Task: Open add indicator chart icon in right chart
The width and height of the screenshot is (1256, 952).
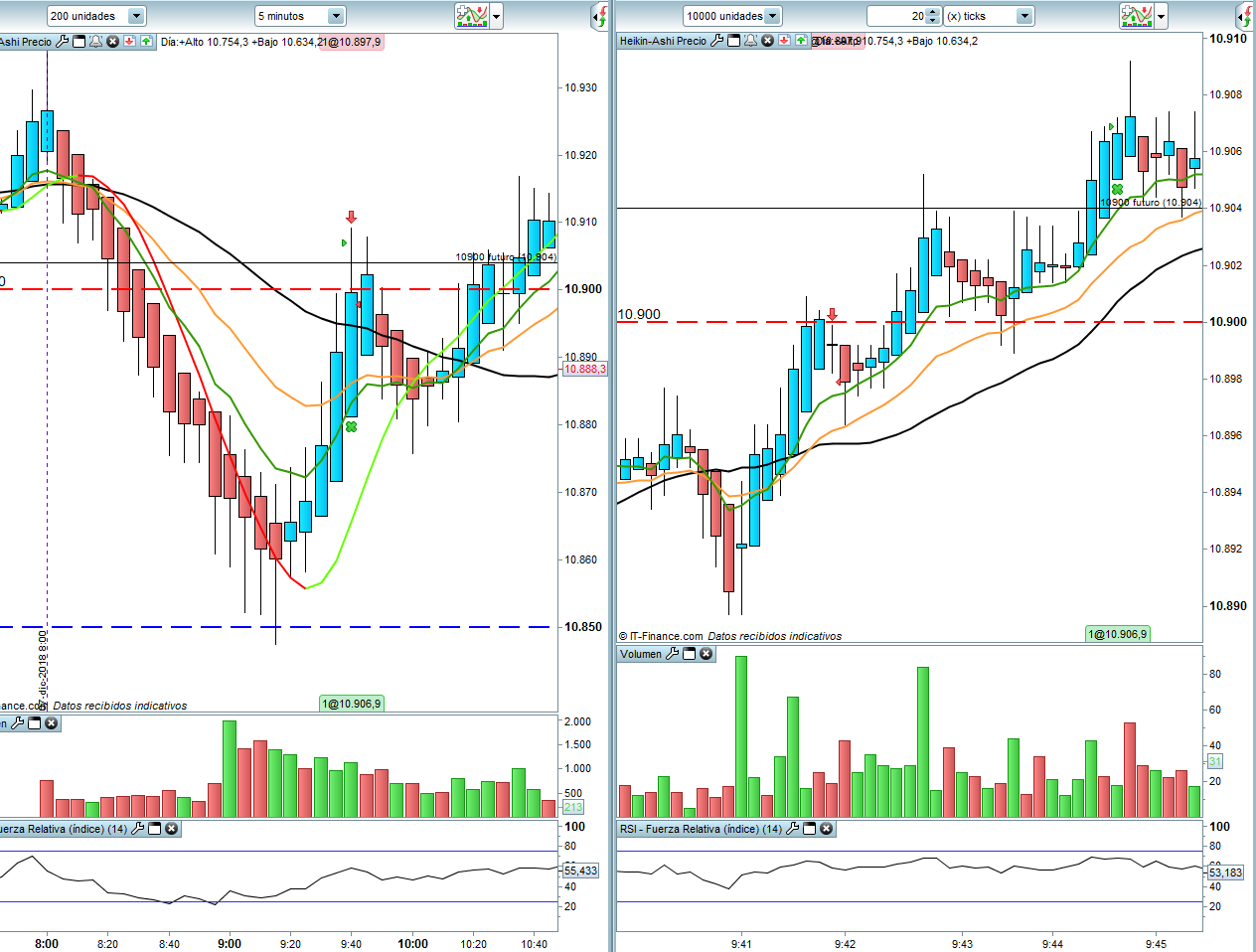Action: (x=1137, y=16)
